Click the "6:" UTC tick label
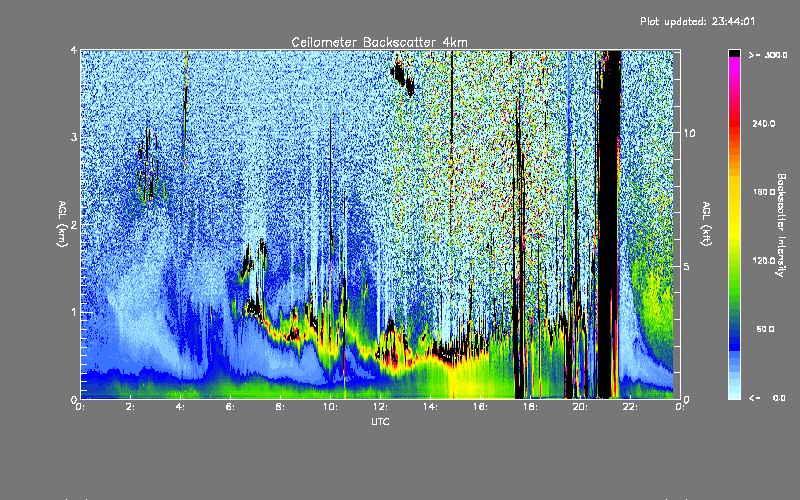This screenshot has height=500, width=800. coord(230,407)
